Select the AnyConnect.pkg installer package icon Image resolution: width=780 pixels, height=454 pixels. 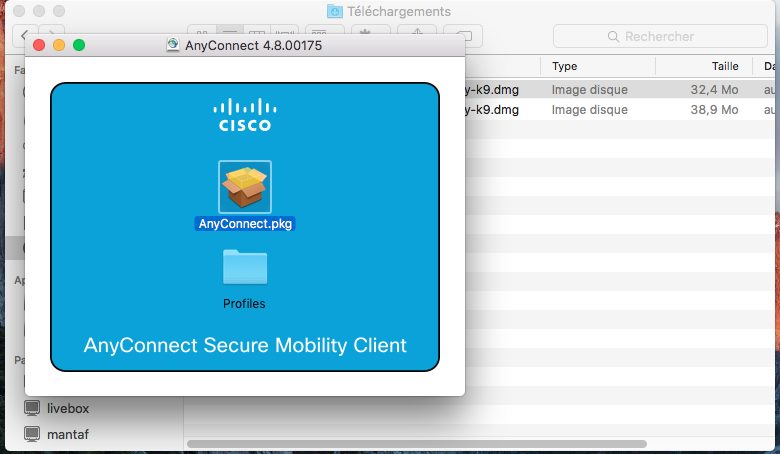click(245, 186)
